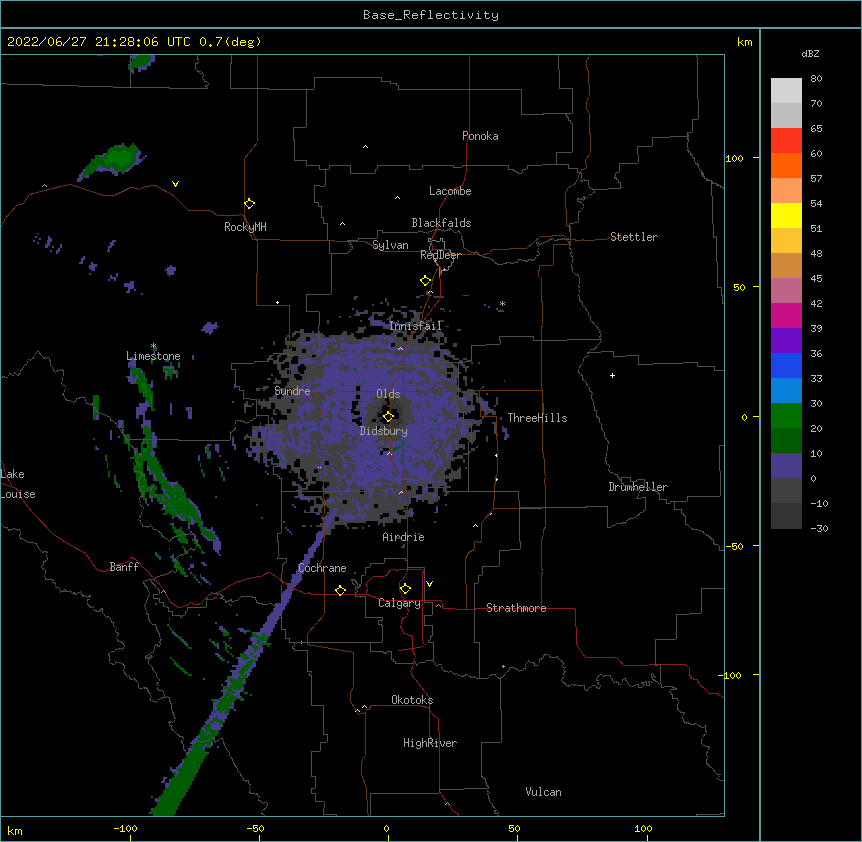Pick the bright yellow 51-54 dBZ swatch
The height and width of the screenshot is (842, 862).
click(x=786, y=215)
